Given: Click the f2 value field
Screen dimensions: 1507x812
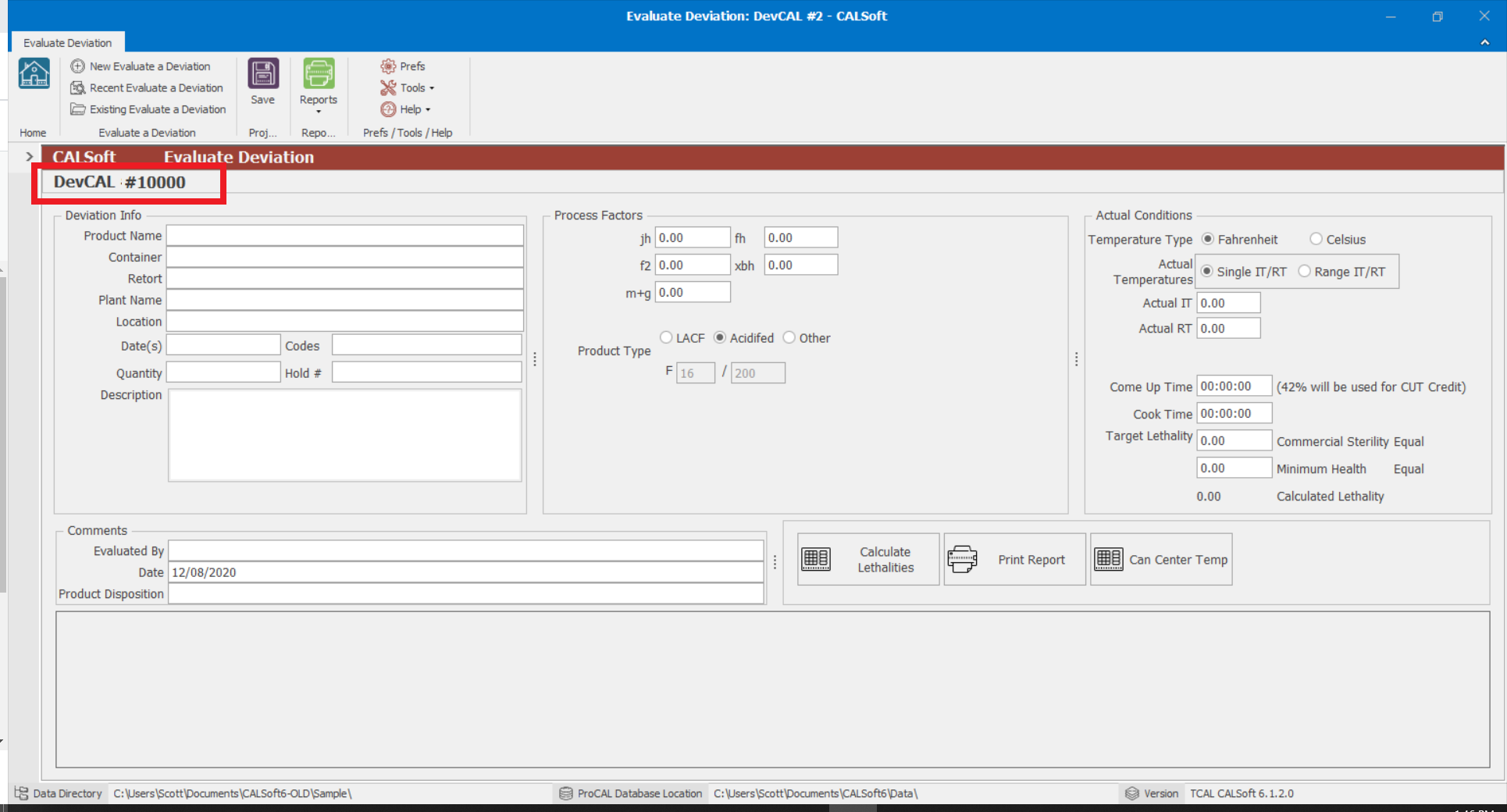Looking at the screenshot, I should pyautogui.click(x=693, y=265).
